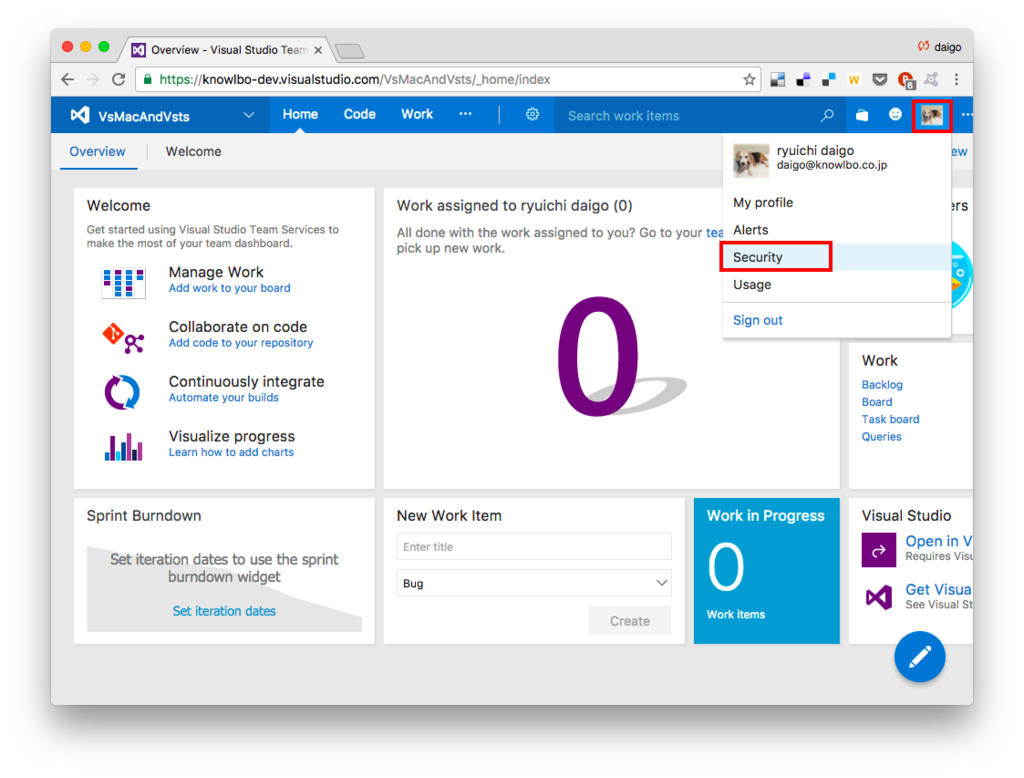Click Add code to your repository link
Screen dimensions: 1024x778
pyautogui.click(x=240, y=343)
